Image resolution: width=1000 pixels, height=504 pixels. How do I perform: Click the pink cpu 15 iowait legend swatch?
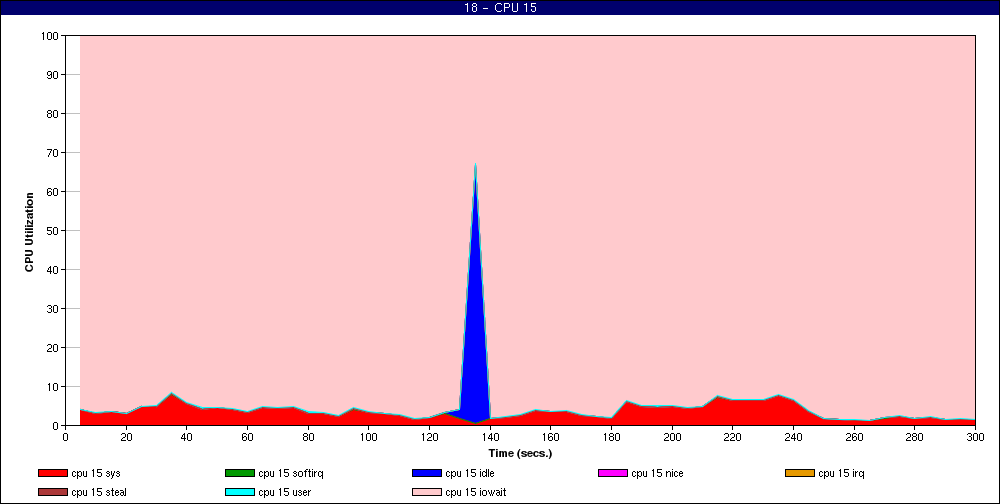(427, 493)
